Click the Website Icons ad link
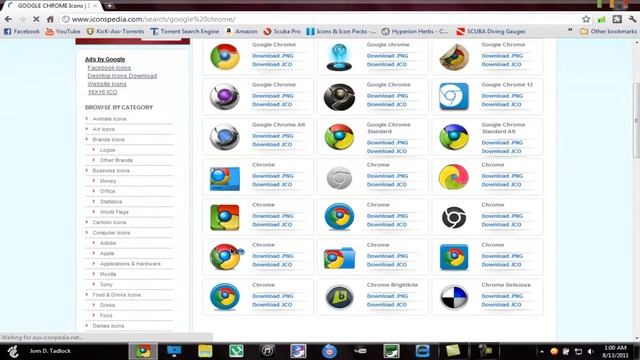640x360 pixels. [x=107, y=84]
